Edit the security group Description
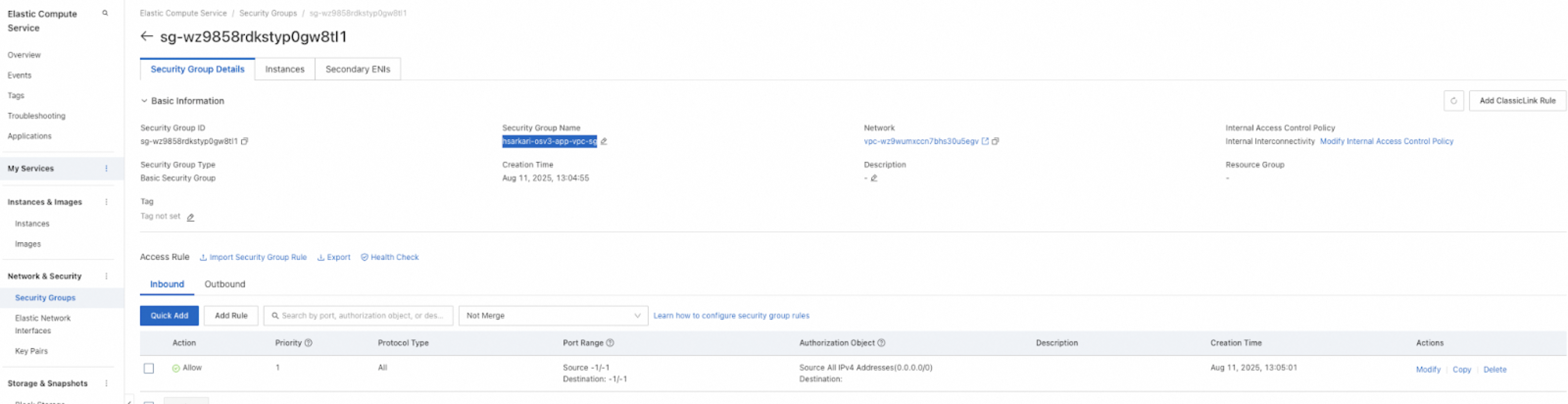Viewport: 1568px width, 404px height. click(874, 178)
